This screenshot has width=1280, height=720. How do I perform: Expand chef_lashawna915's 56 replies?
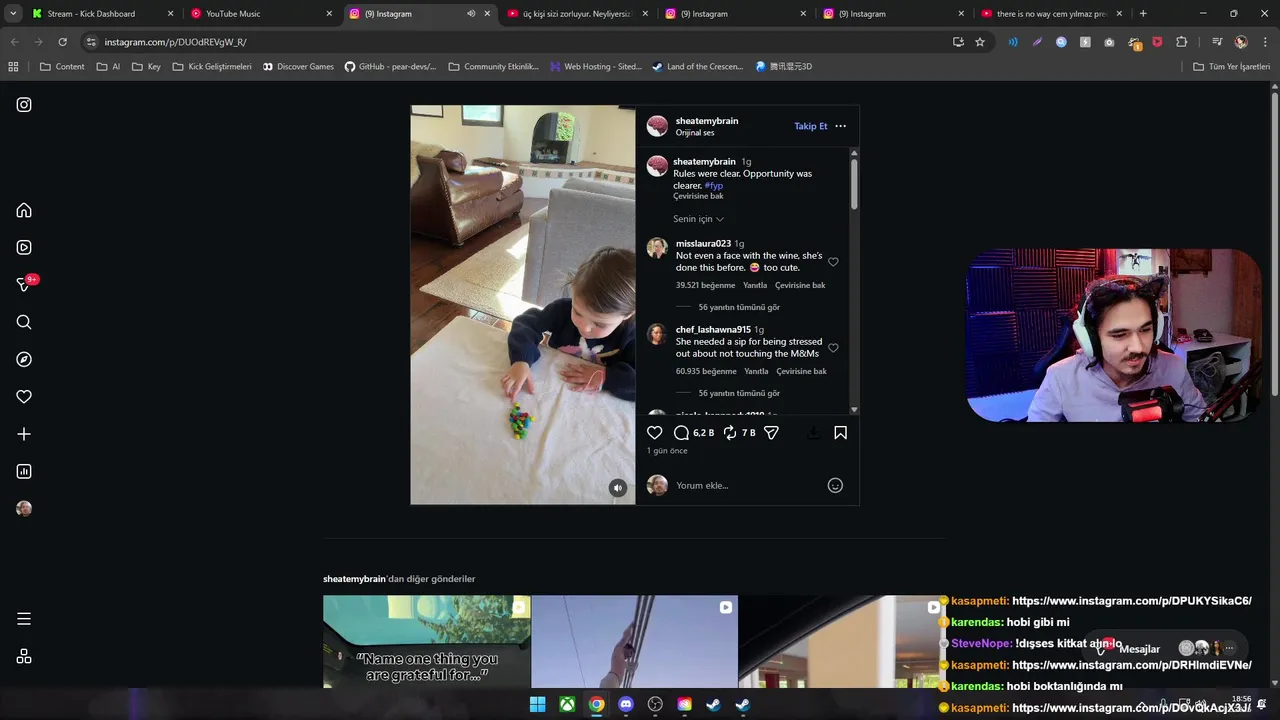coord(739,394)
